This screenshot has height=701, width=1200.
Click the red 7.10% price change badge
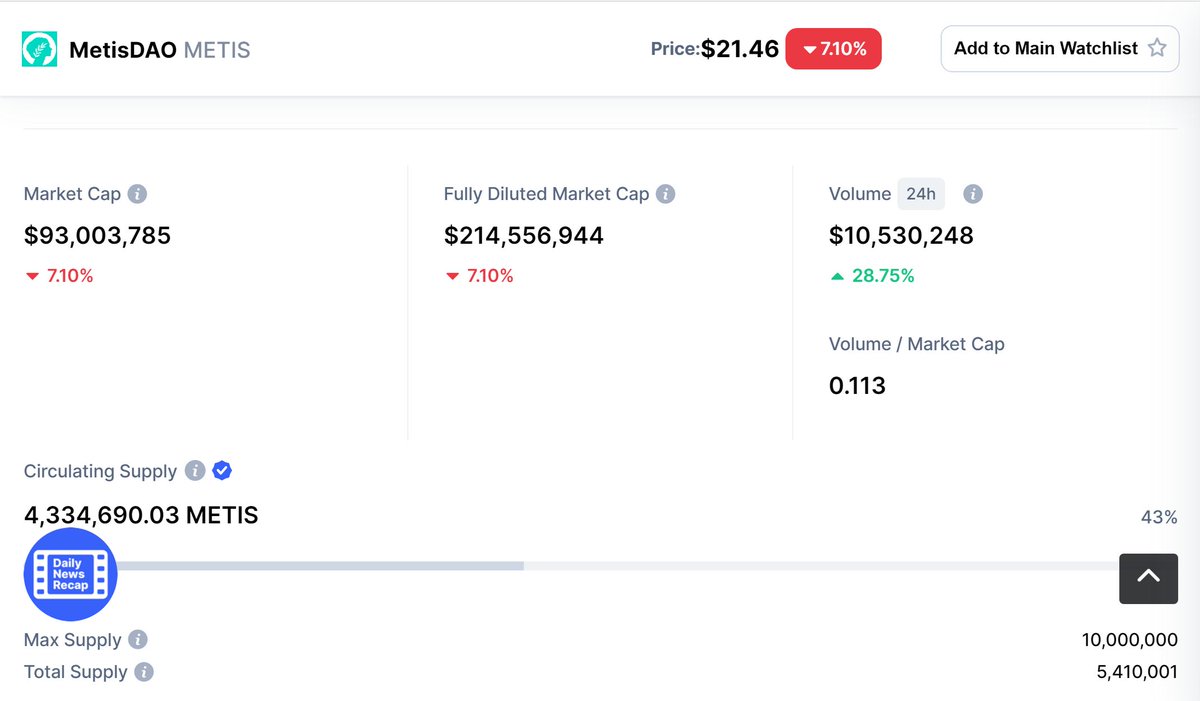[834, 49]
